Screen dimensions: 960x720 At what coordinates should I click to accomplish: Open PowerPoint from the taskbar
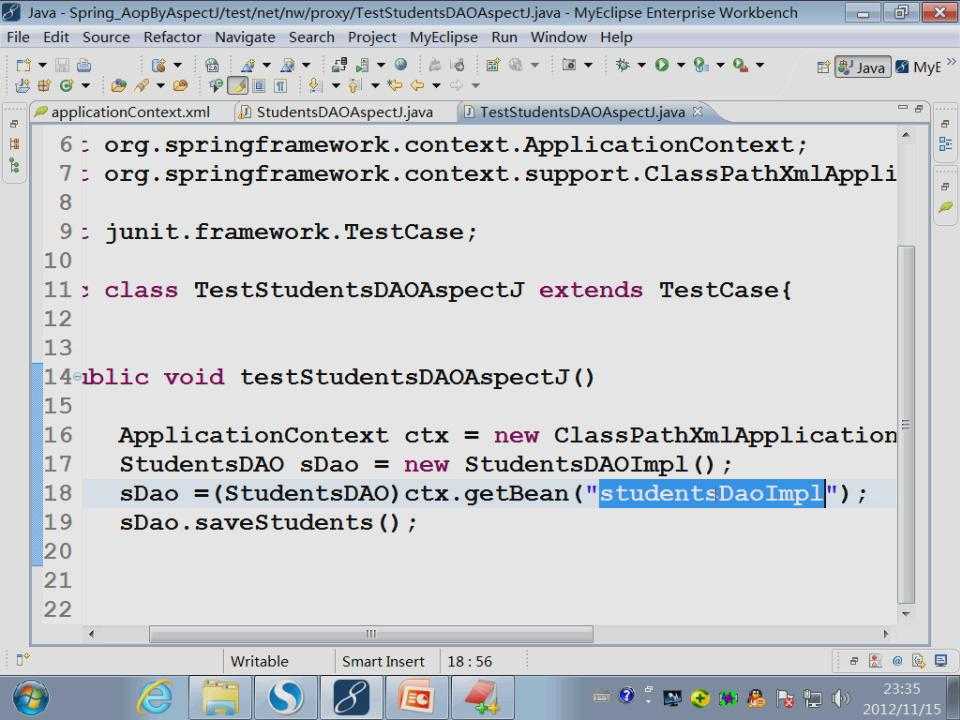tap(418, 698)
